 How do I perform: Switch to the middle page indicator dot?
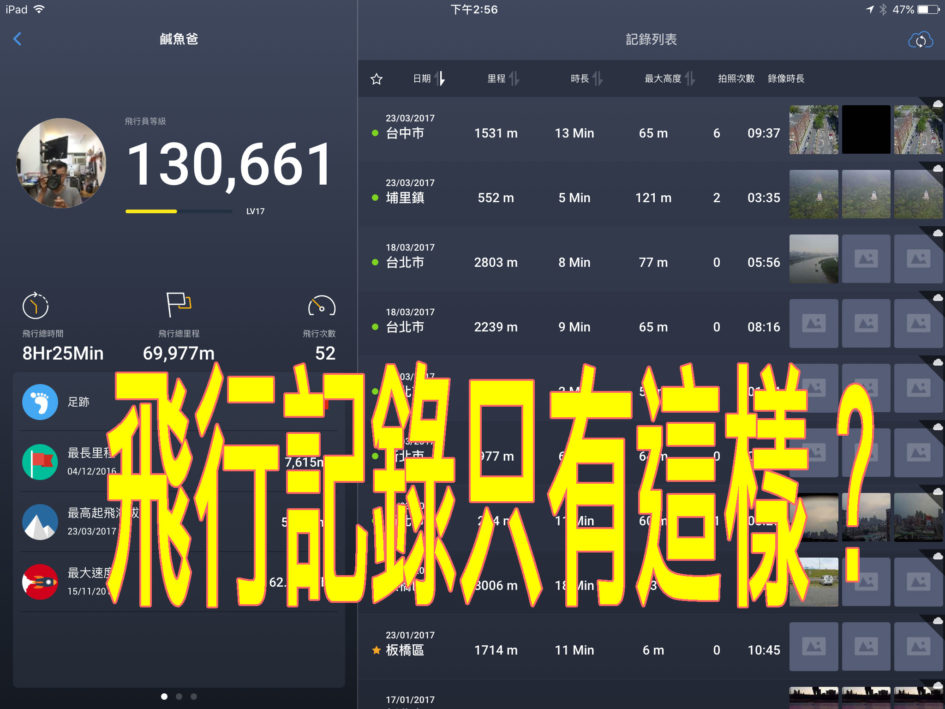[179, 696]
